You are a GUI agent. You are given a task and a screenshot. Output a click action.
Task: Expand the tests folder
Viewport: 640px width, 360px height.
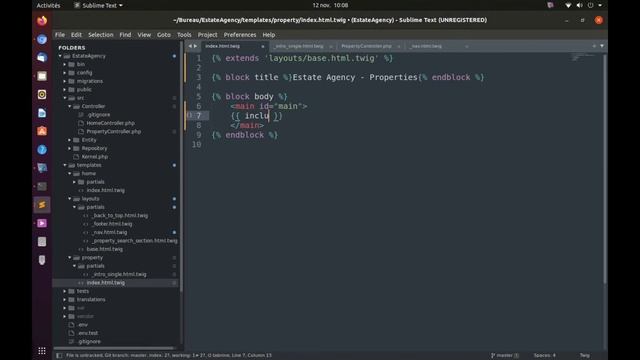point(65,291)
